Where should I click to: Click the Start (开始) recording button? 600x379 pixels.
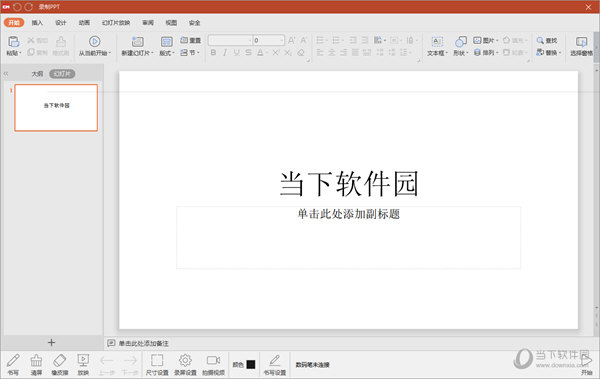(587, 364)
